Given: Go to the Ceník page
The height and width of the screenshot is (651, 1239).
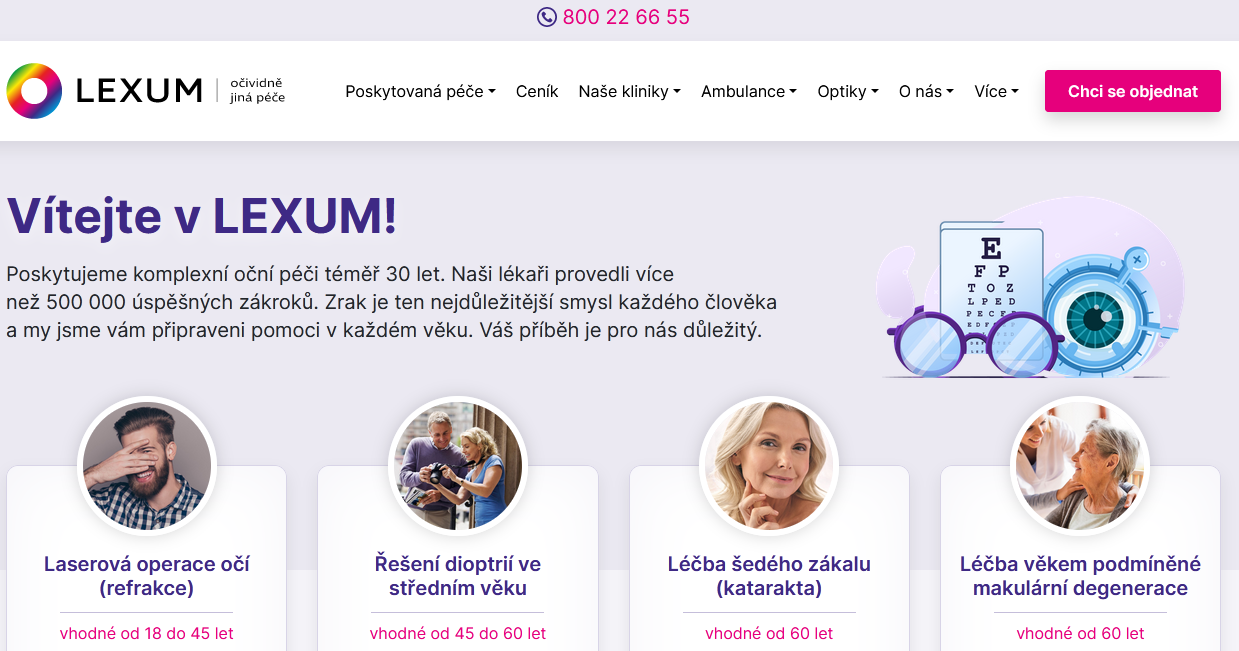Looking at the screenshot, I should click(537, 91).
